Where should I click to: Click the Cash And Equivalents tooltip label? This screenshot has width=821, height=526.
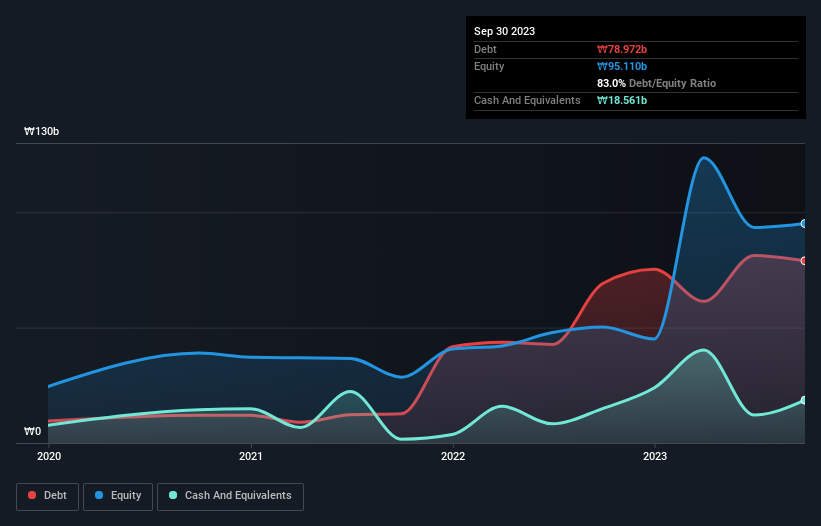(x=527, y=100)
